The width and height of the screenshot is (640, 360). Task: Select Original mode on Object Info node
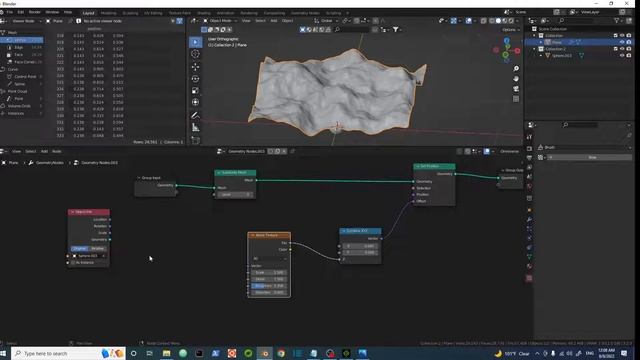coord(80,249)
